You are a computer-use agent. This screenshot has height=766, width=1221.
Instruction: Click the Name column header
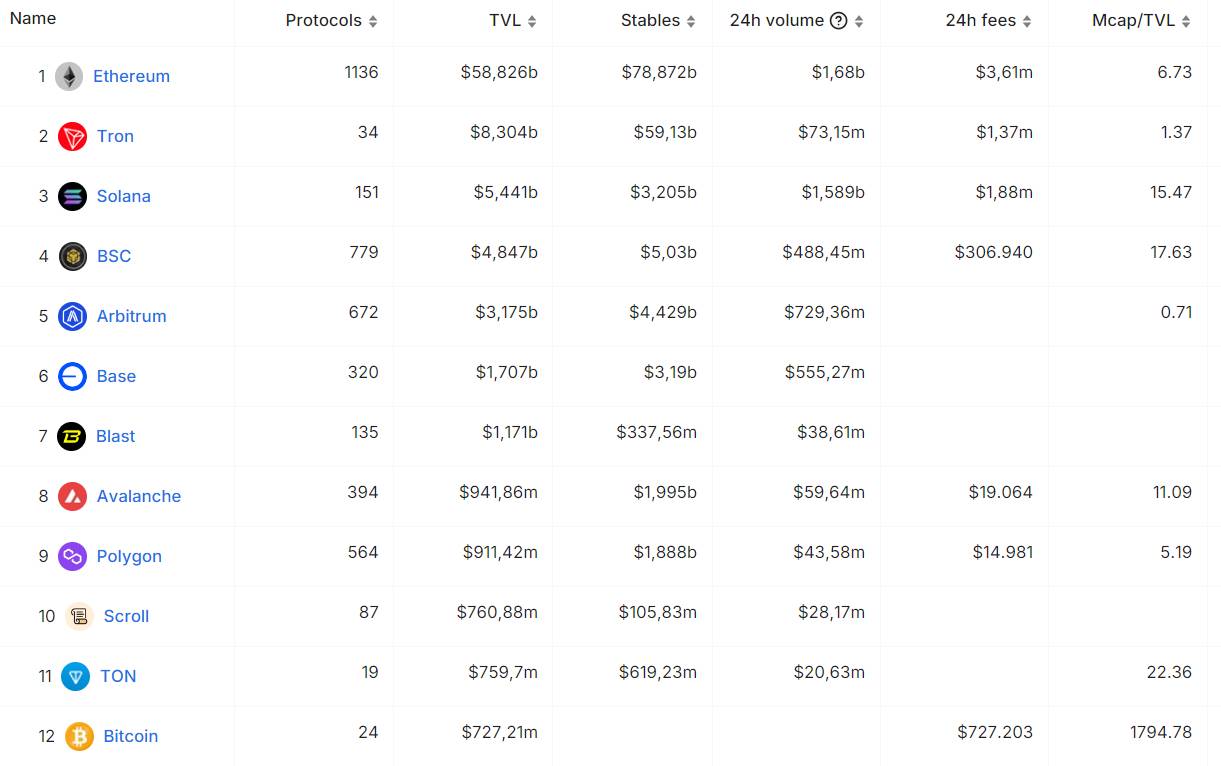point(33,18)
